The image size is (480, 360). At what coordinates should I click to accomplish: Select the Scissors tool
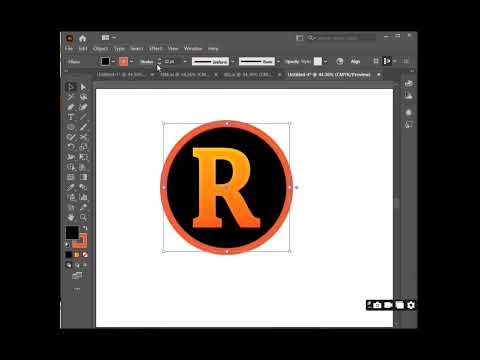point(83,137)
